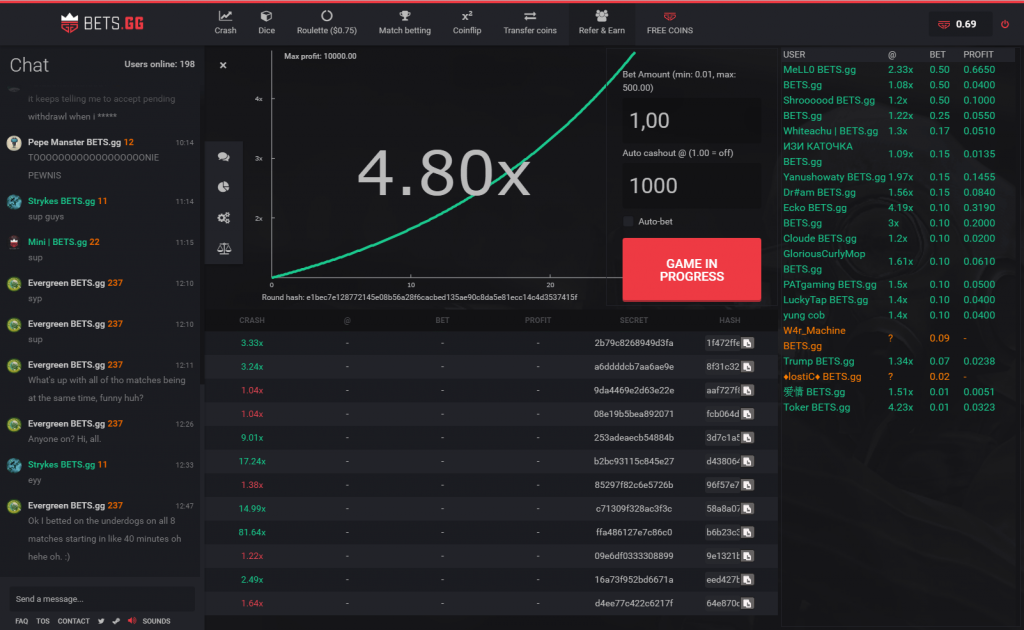
Task: Click Mini | BETS.gg username
Action: coord(57,242)
